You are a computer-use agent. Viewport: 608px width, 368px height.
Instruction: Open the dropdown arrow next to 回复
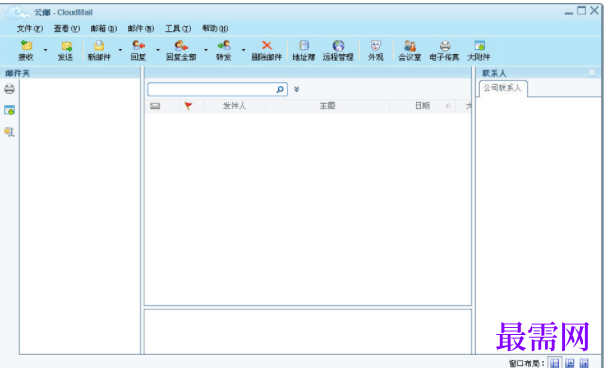158,50
